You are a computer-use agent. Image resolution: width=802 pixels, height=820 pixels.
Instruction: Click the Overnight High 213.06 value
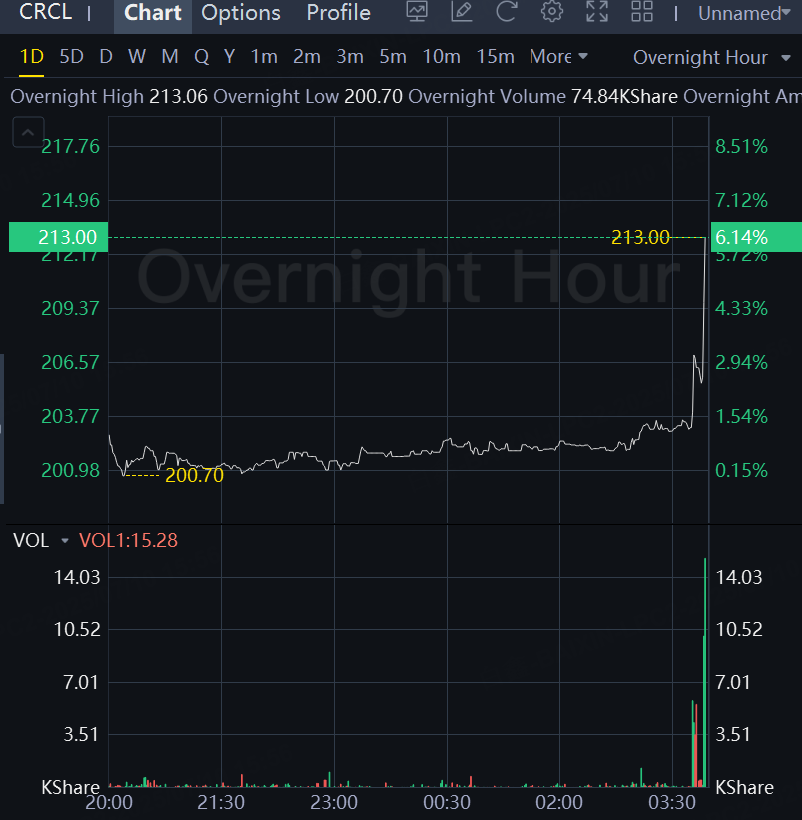point(178,97)
